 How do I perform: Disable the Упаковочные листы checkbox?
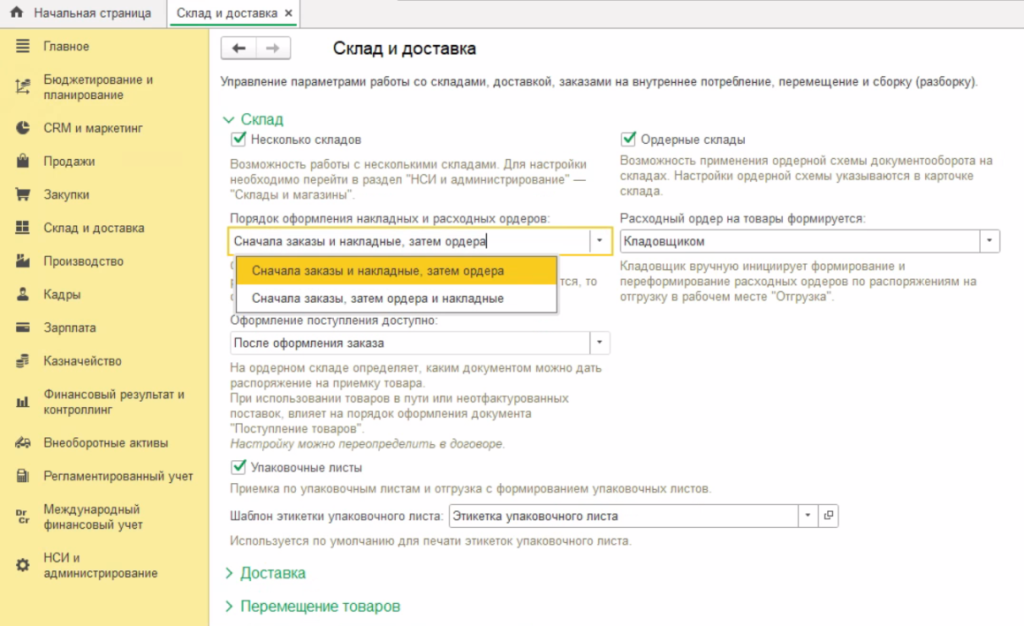click(238, 467)
